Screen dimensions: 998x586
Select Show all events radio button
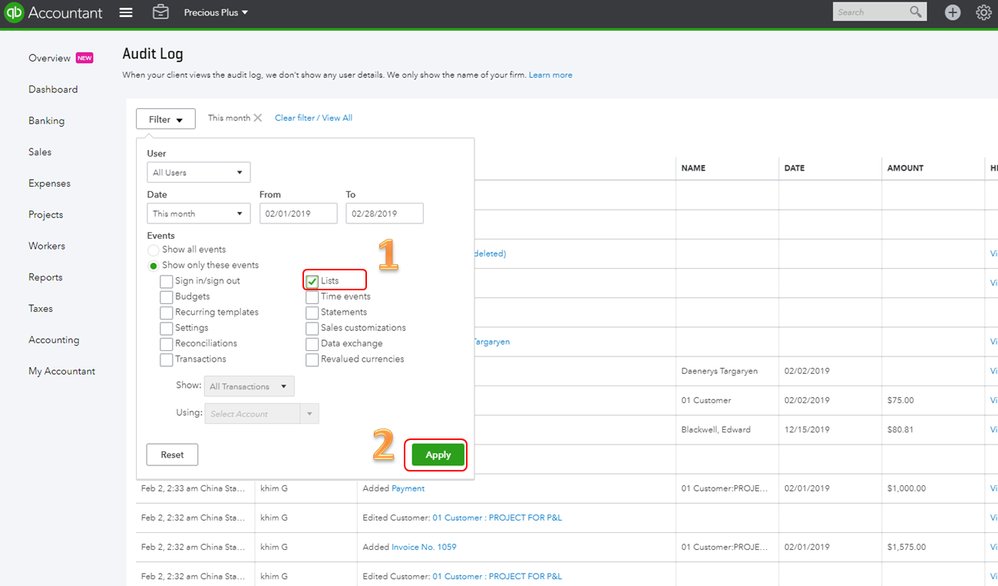click(x=153, y=250)
